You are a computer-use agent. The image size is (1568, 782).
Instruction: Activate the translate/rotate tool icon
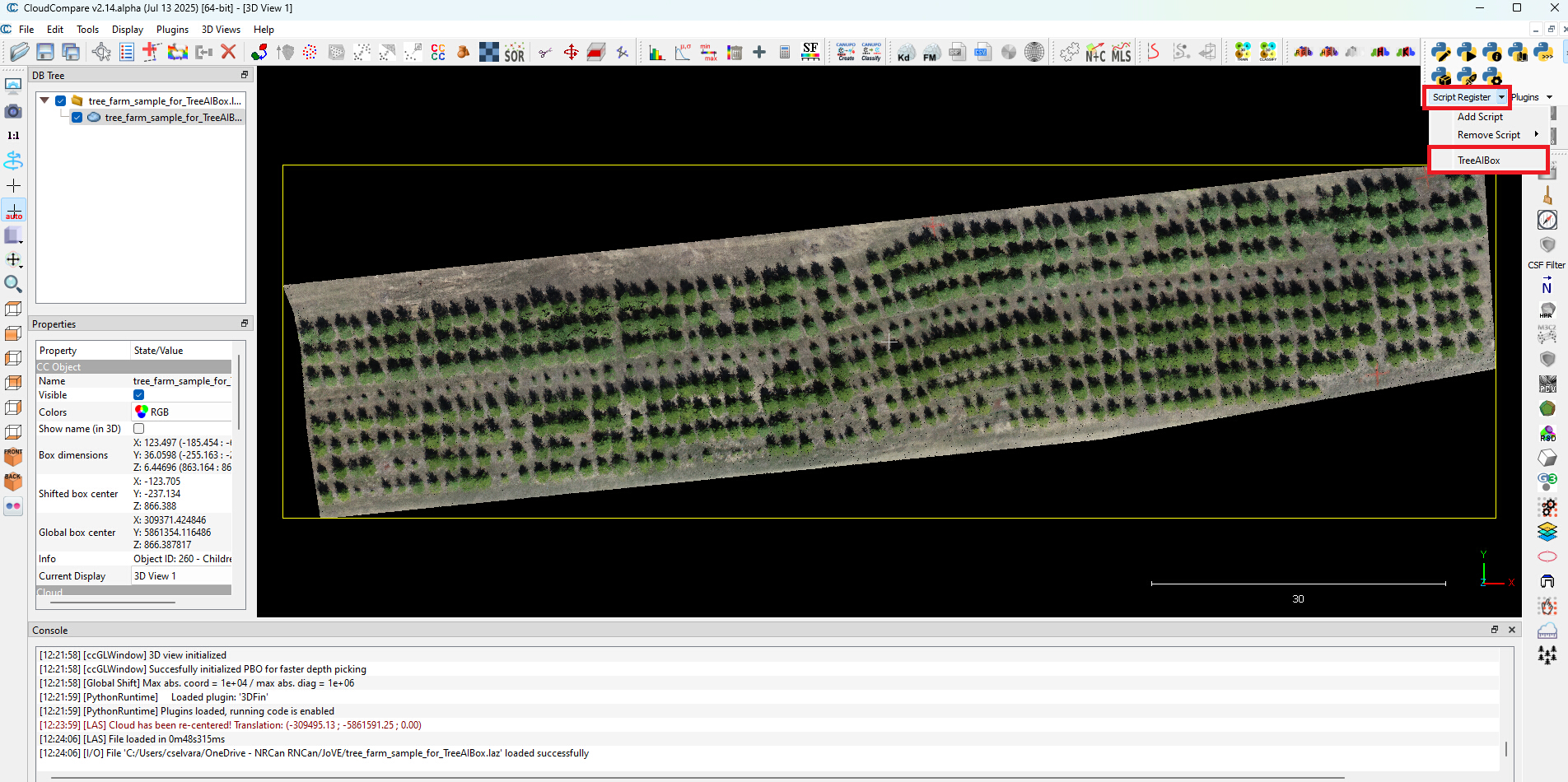(571, 52)
